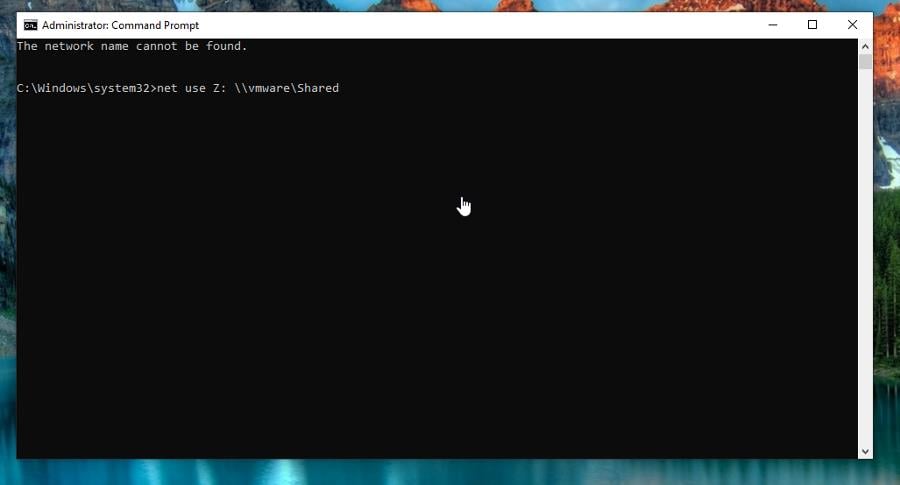
Task: Click the 'Administrator: Command Prompt' title text
Action: (121, 25)
